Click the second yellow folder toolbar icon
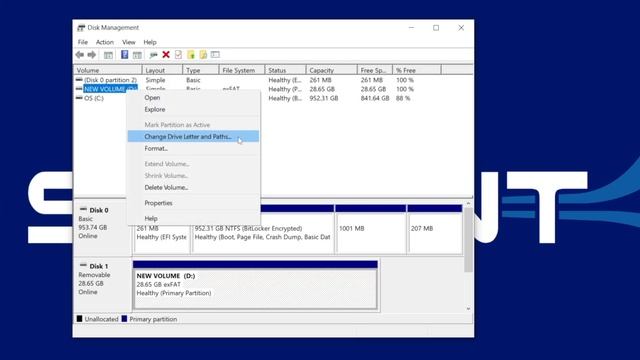 [x=203, y=55]
